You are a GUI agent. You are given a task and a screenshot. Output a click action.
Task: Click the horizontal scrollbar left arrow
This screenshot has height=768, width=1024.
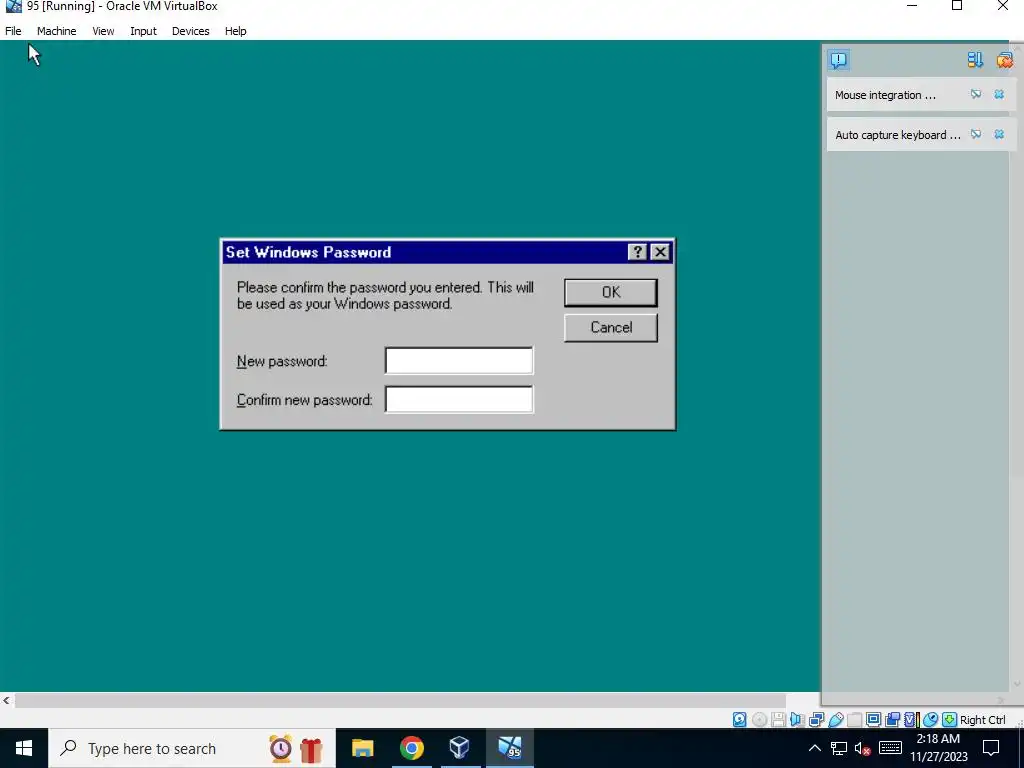coord(7,700)
